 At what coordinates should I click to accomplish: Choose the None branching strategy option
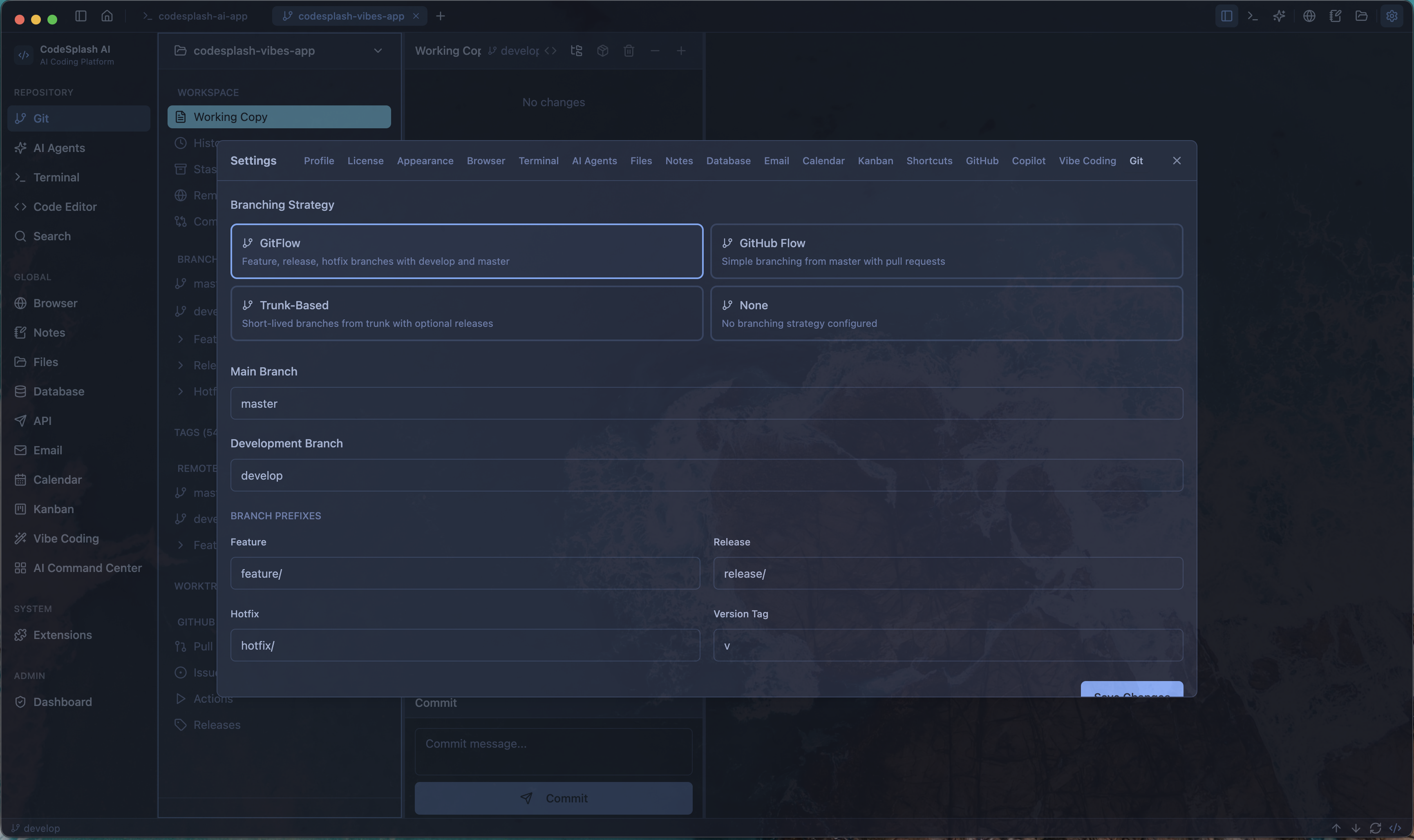click(x=946, y=314)
